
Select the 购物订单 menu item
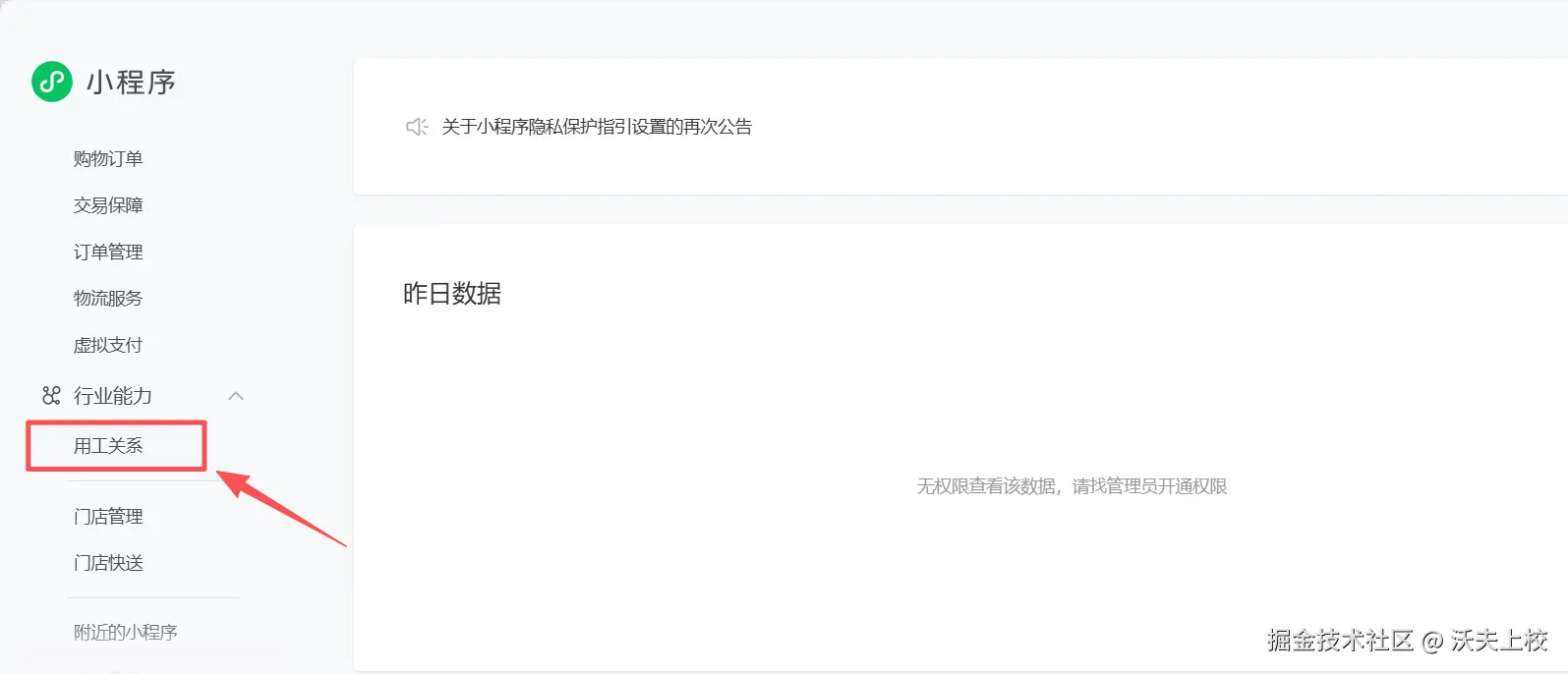pyautogui.click(x=108, y=159)
